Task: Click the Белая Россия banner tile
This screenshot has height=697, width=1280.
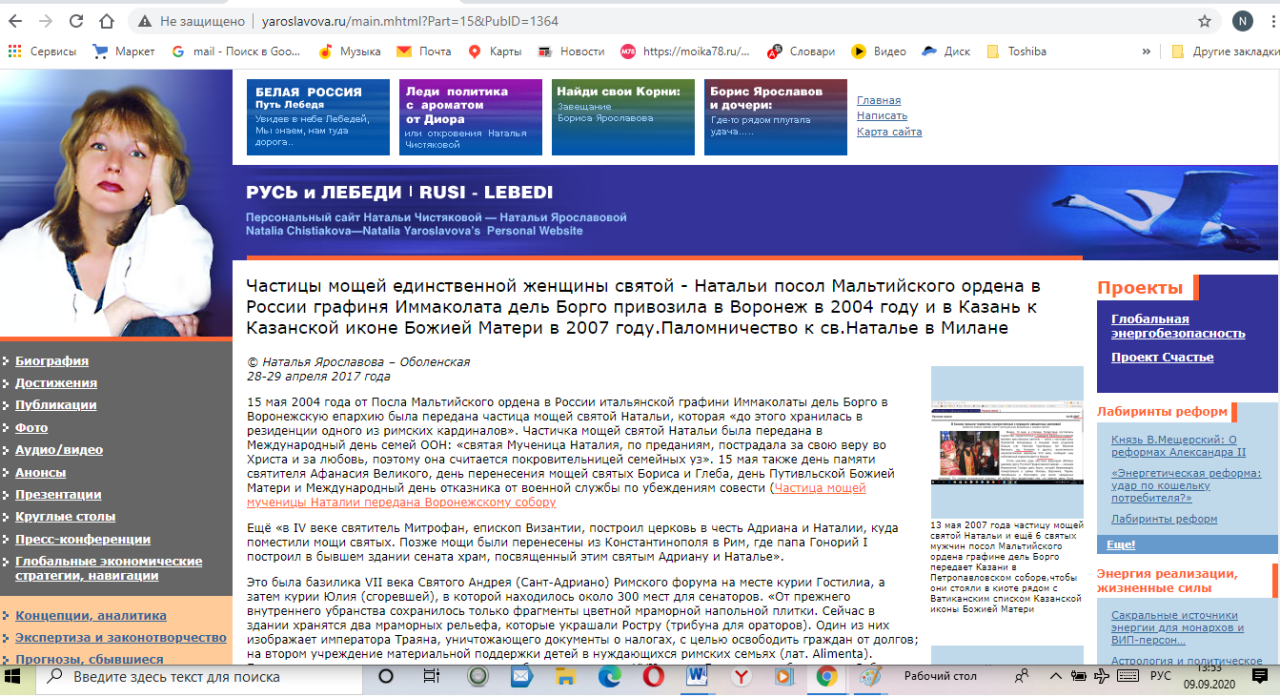Action: (x=318, y=117)
